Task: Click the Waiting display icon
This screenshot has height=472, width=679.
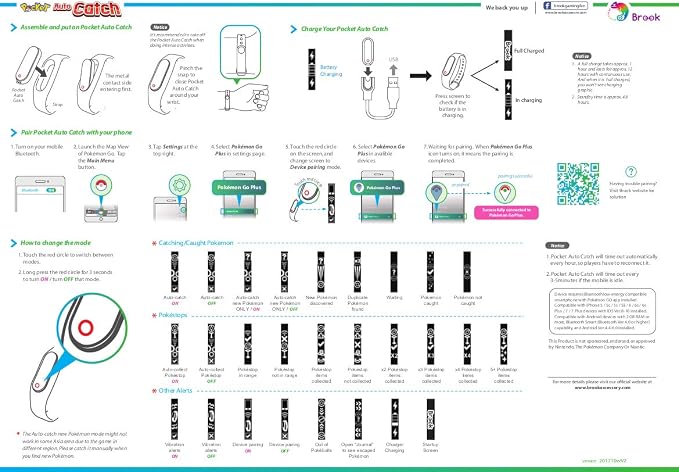Action: pyautogui.click(x=394, y=272)
